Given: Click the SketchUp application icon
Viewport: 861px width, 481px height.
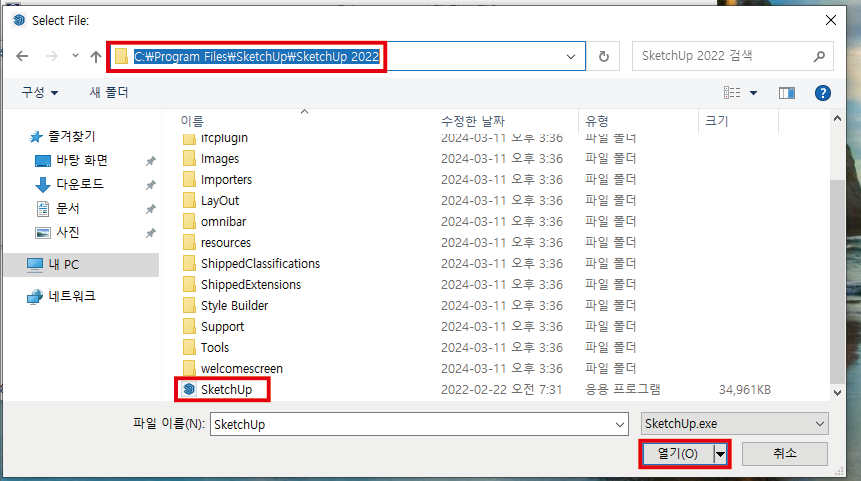Looking at the screenshot, I should [189, 389].
